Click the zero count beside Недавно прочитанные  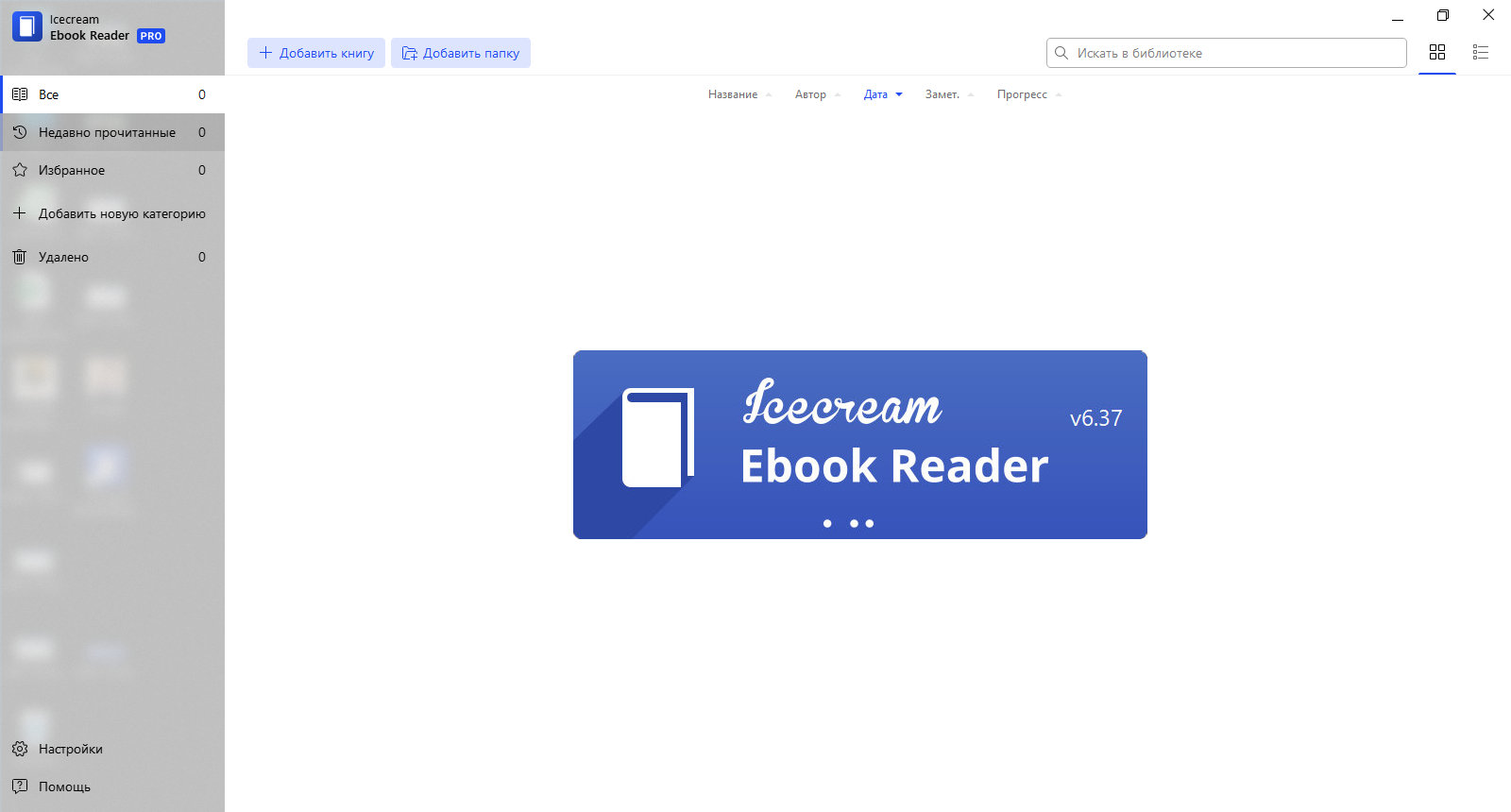[x=202, y=132]
